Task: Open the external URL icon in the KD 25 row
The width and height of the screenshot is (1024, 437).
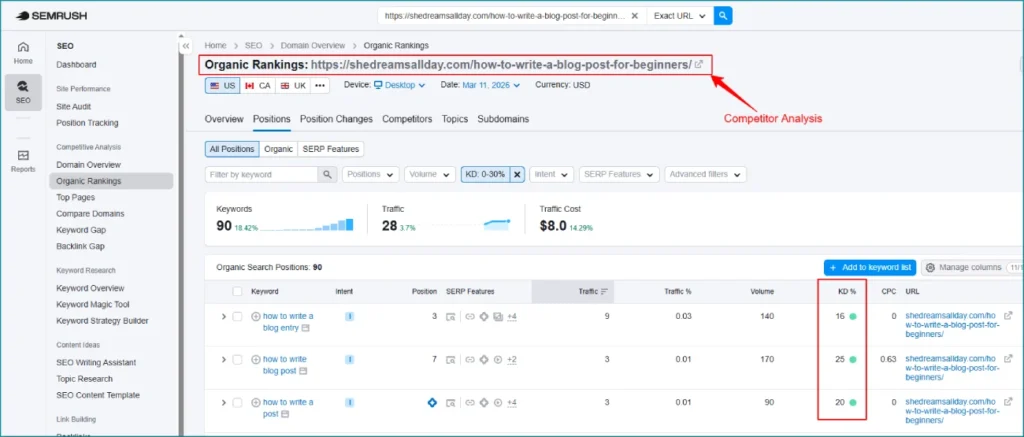Action: 1008,359
